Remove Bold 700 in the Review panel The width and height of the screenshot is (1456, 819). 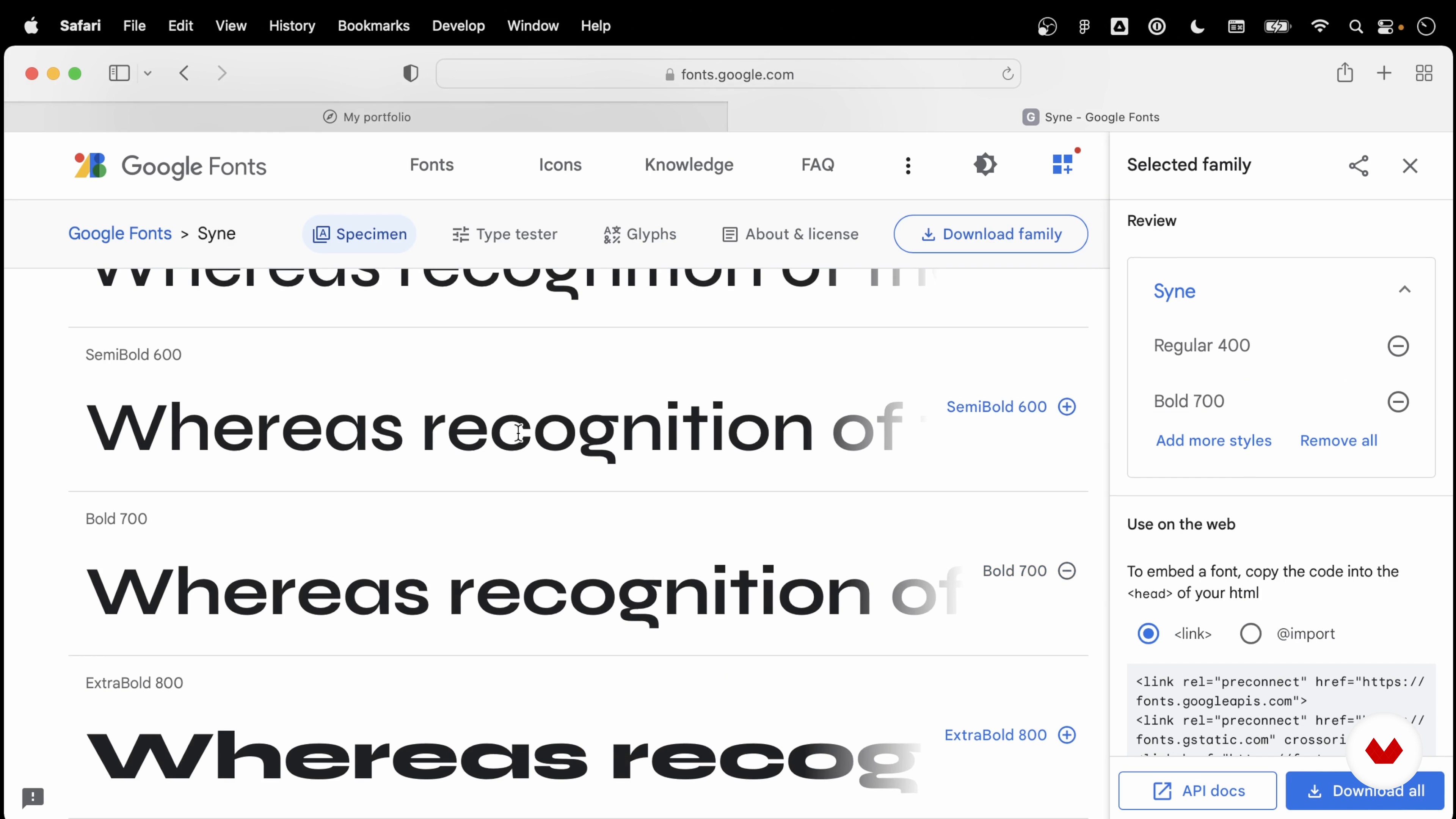(x=1398, y=402)
